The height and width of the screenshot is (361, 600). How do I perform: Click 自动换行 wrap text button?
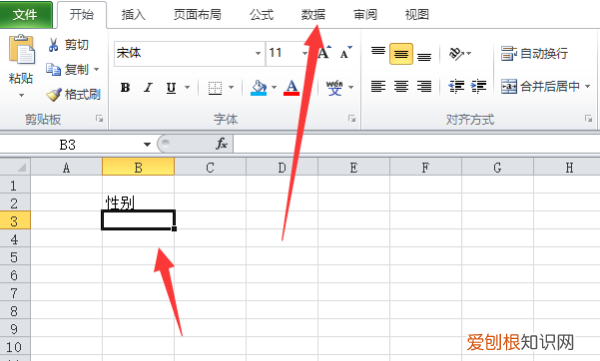click(534, 54)
